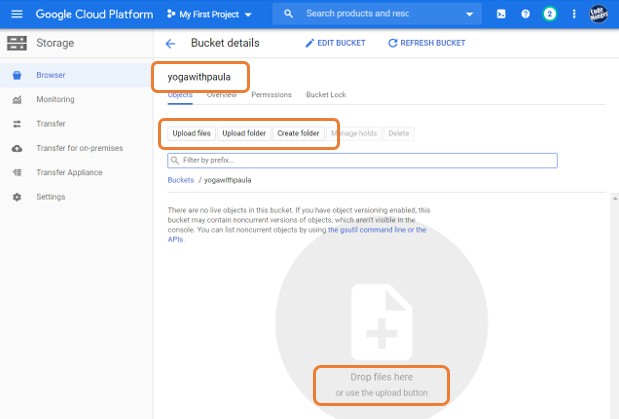Click the Delete button
The height and width of the screenshot is (419, 619).
[399, 133]
